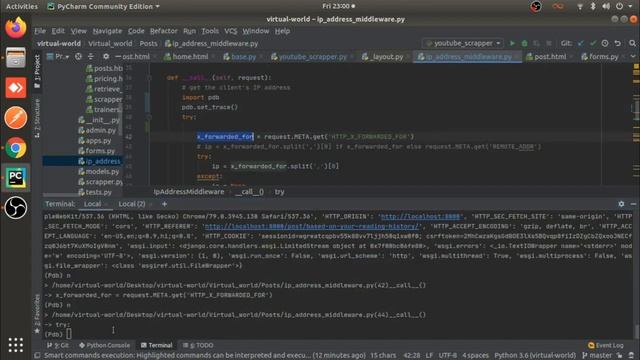Open the youtube_scrapper run configuration dropdown

[463, 43]
